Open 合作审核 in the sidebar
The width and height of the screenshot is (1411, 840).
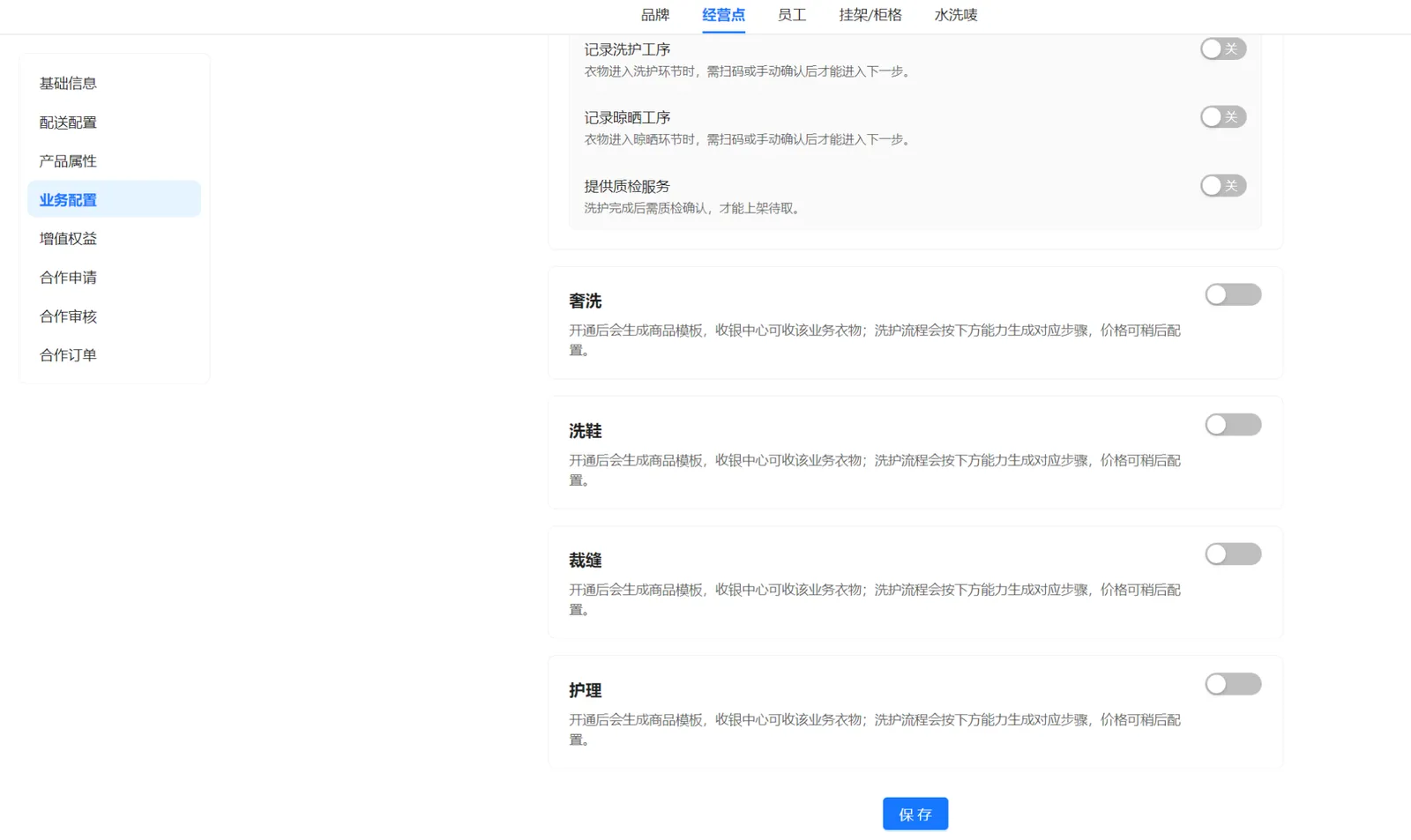coord(114,316)
